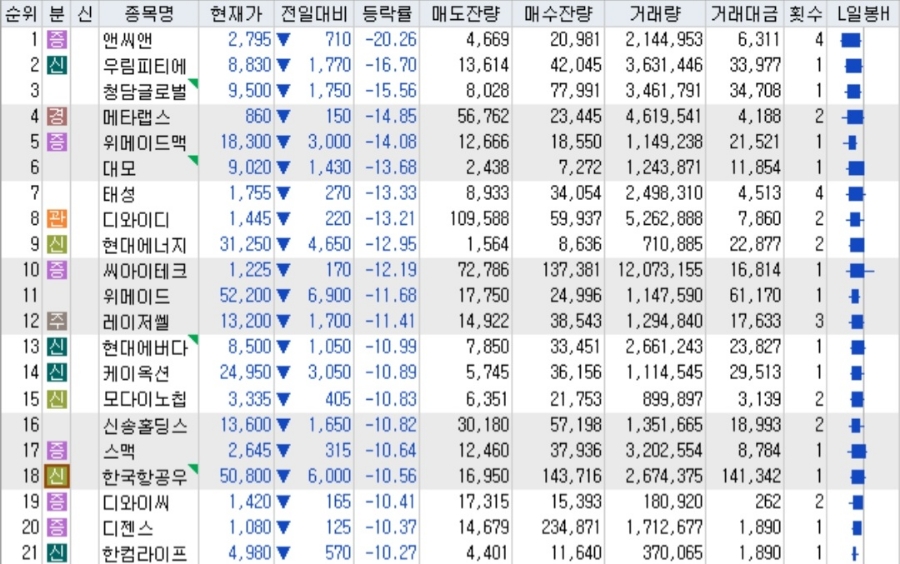
Task: Click the 신 badge in 한국항공우 row
Action: click(x=56, y=476)
